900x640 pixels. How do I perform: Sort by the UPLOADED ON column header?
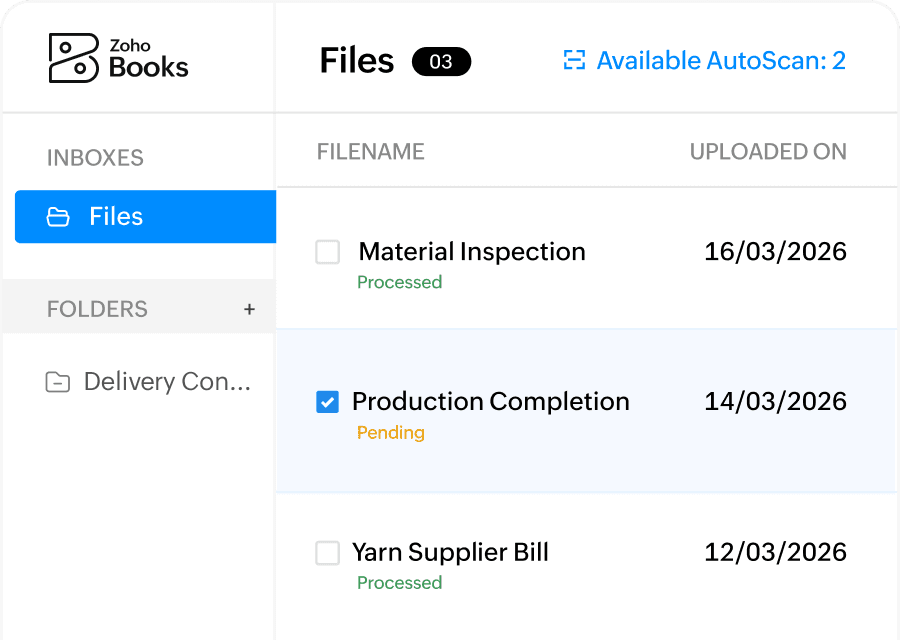tap(768, 152)
